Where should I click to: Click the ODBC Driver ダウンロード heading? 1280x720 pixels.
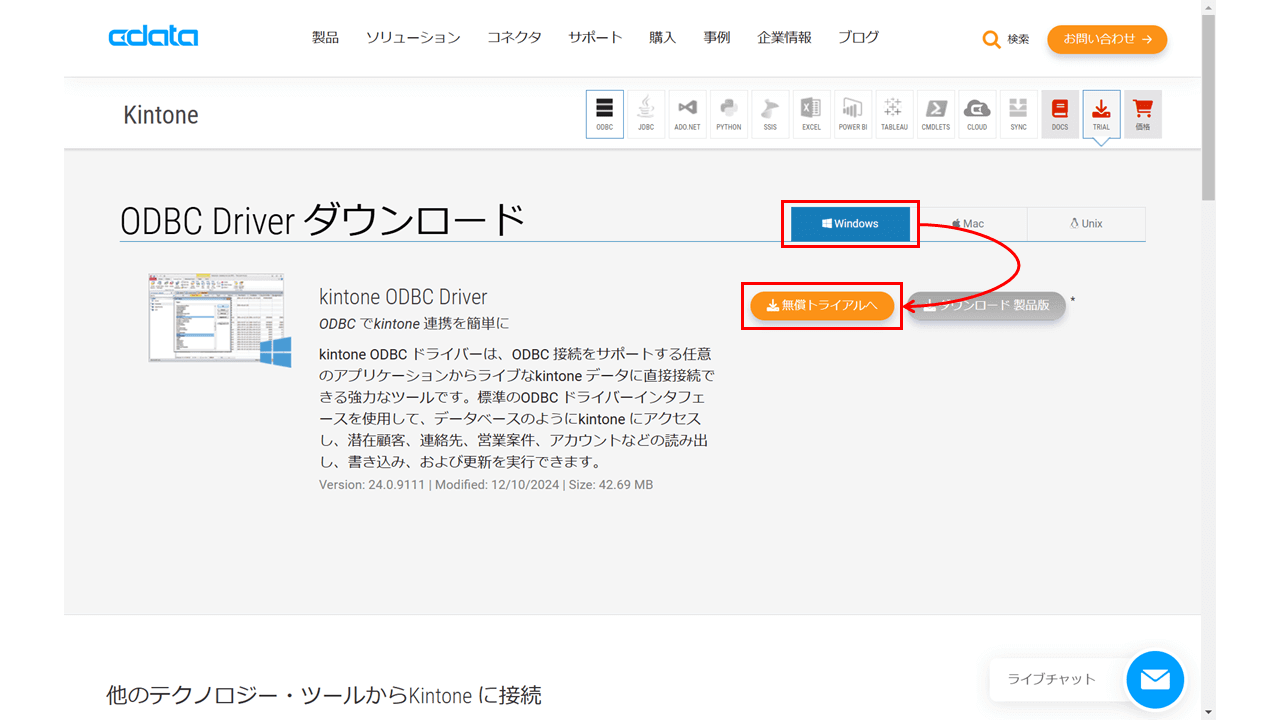point(322,219)
